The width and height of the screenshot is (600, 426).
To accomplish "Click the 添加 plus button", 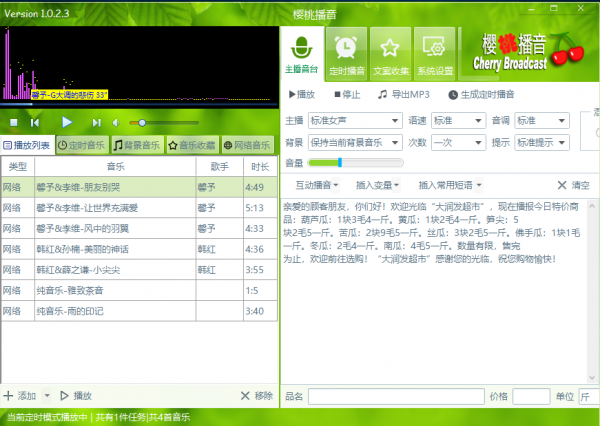I will click(20, 396).
